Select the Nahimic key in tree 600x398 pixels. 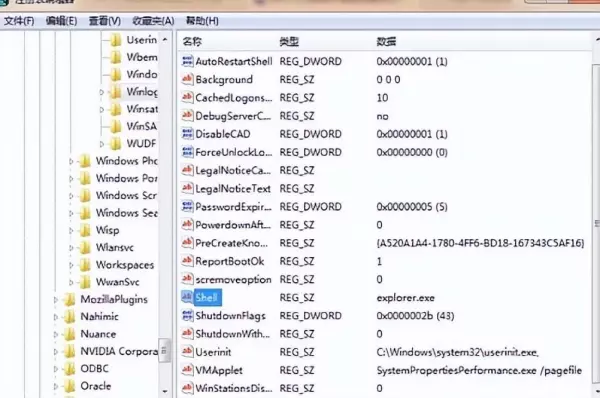[99, 316]
